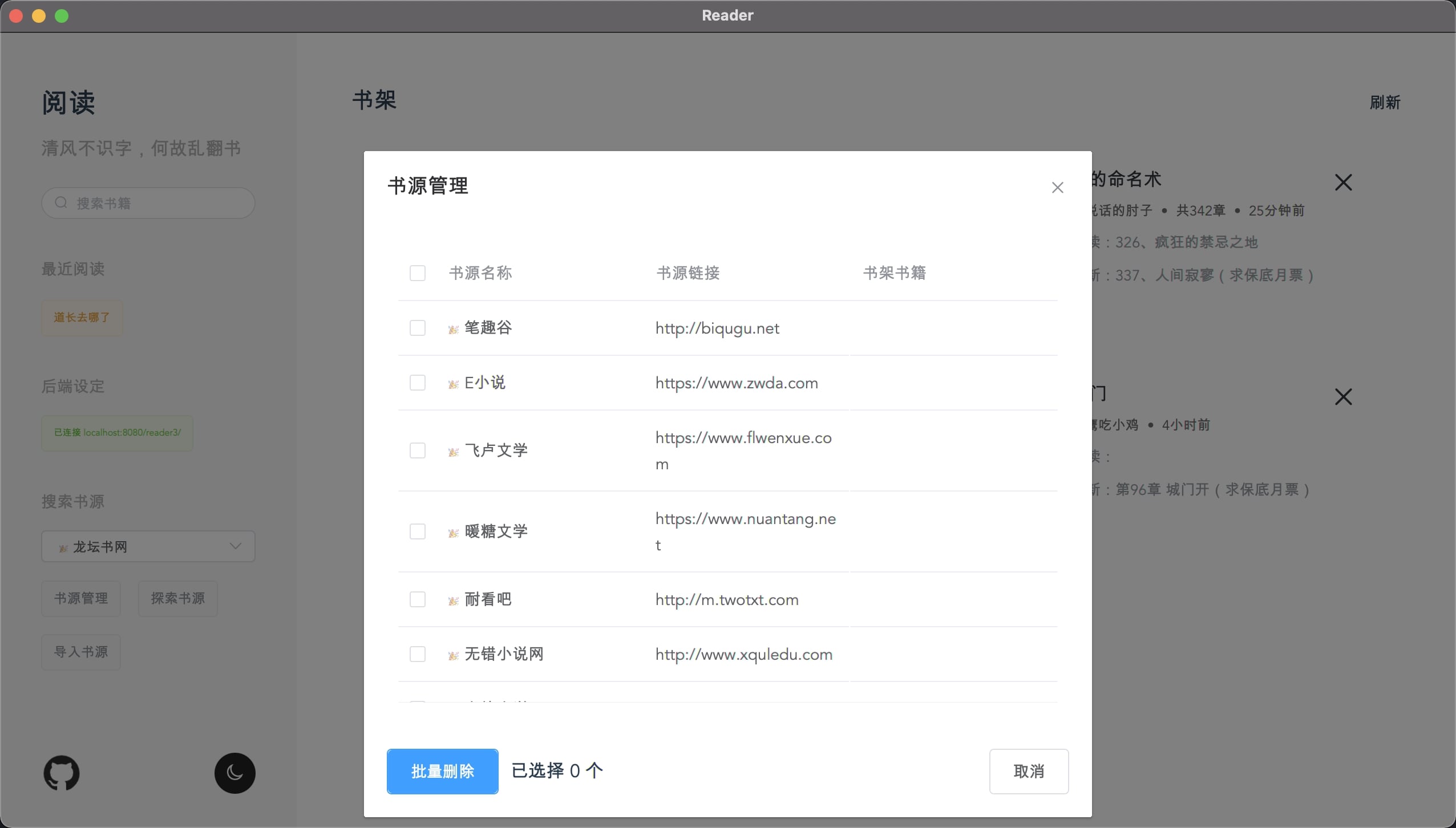Remove the second shelf book with its X icon

[x=1343, y=396]
